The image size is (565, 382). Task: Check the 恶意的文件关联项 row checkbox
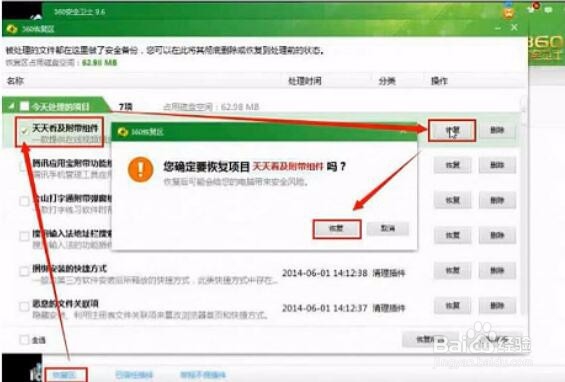tap(24, 306)
